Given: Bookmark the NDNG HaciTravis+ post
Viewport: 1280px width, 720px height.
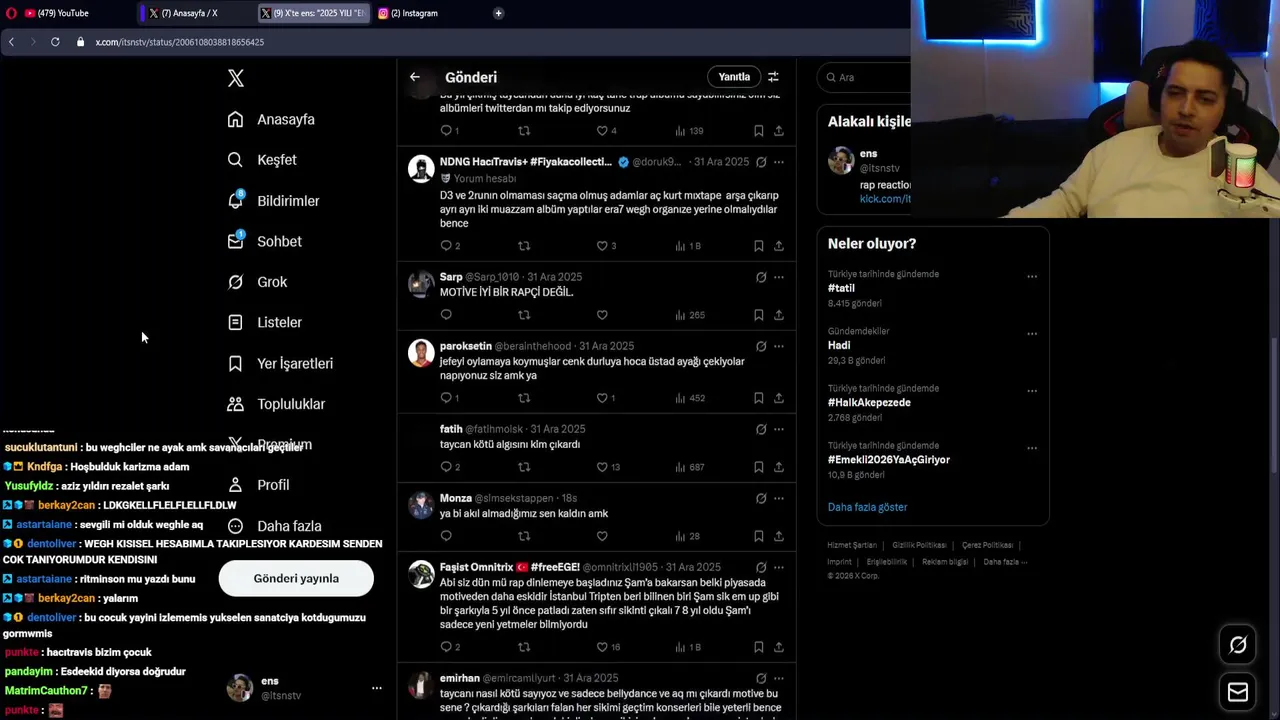Looking at the screenshot, I should pyautogui.click(x=759, y=246).
